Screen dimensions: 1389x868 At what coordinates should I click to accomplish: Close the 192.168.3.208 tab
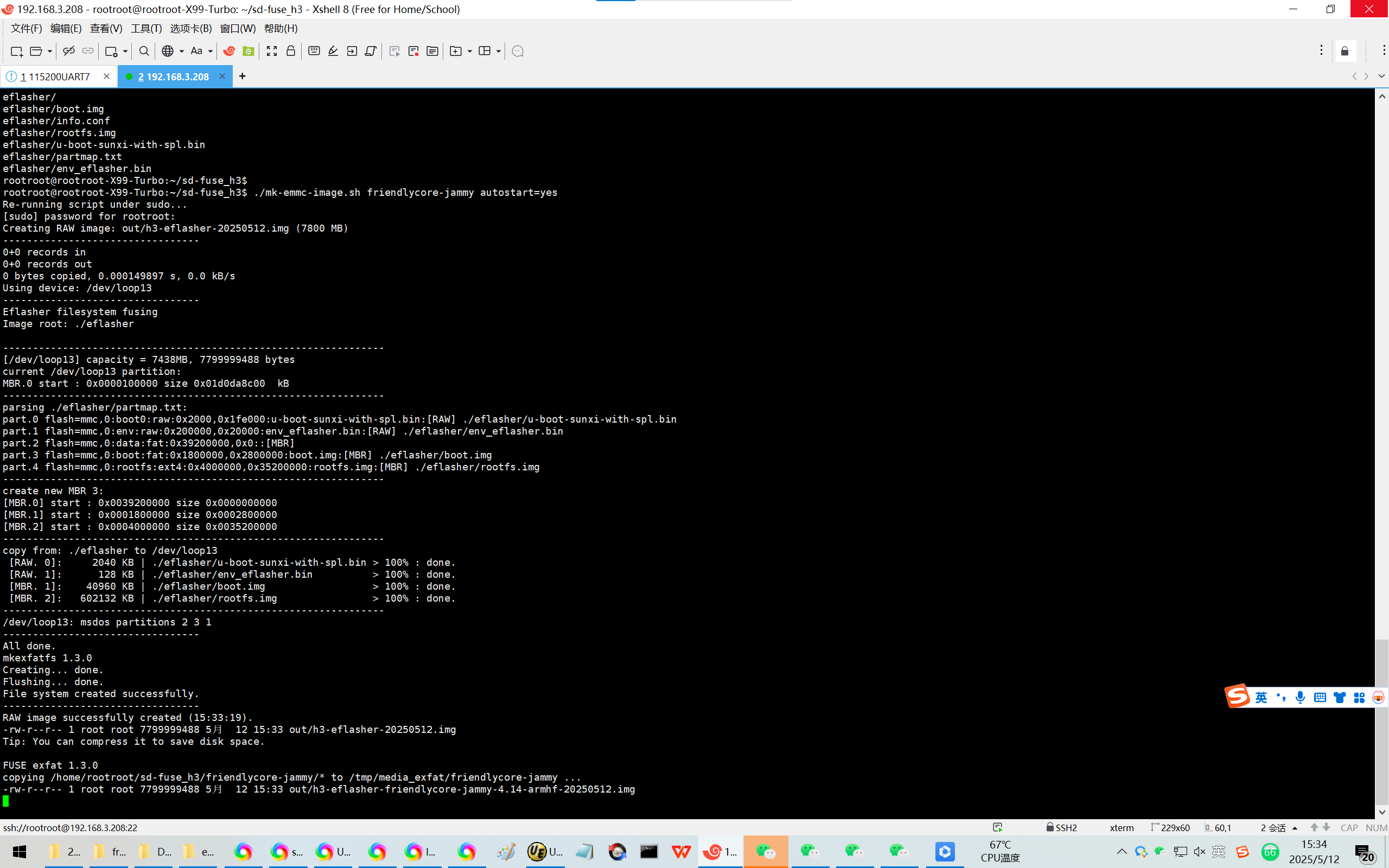[222, 76]
